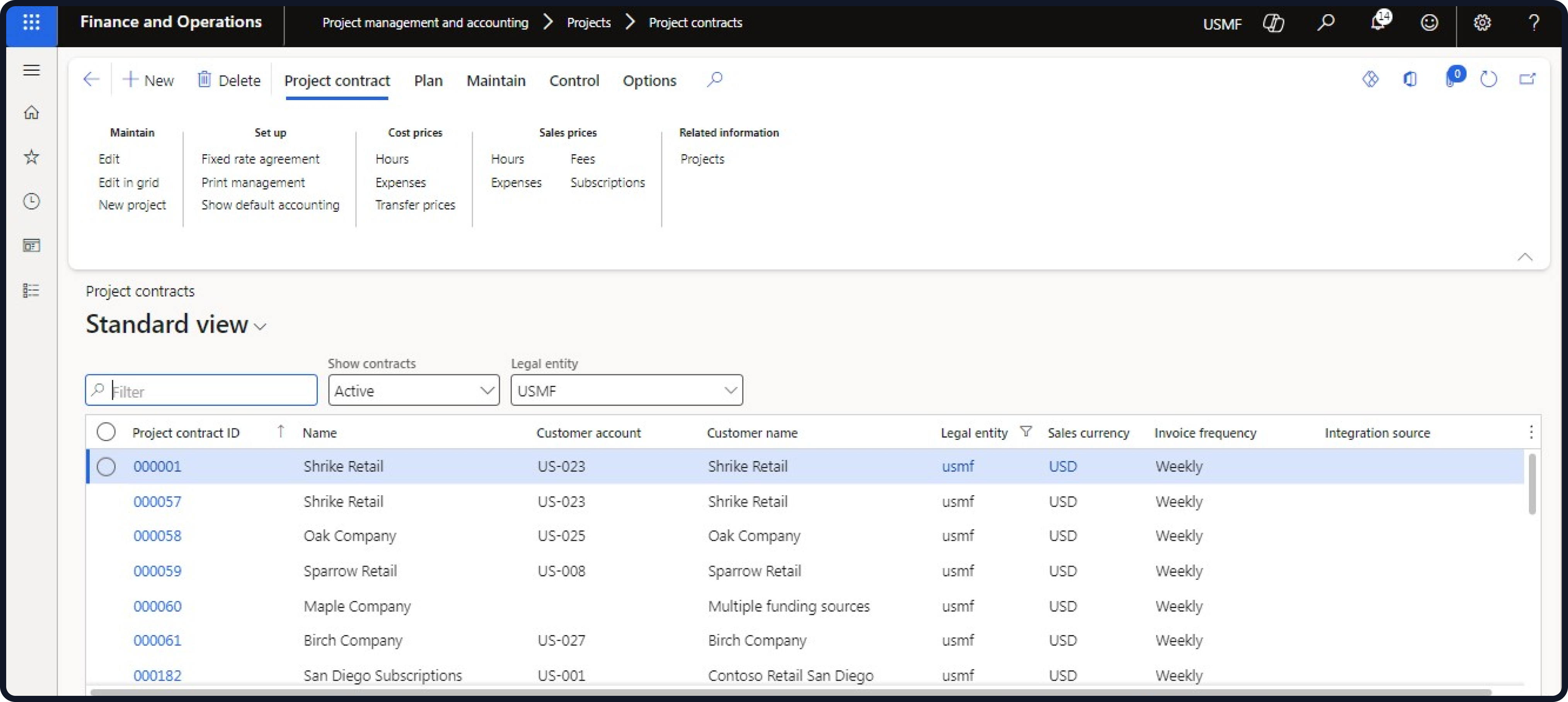Screen dimensions: 1568x702
Task: Click sort arrow on Project contract ID
Action: [x=281, y=432]
